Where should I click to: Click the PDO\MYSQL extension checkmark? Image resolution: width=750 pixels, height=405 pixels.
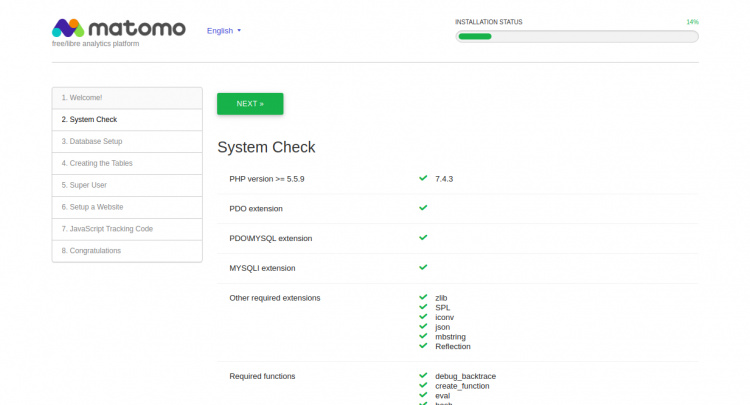click(x=423, y=238)
